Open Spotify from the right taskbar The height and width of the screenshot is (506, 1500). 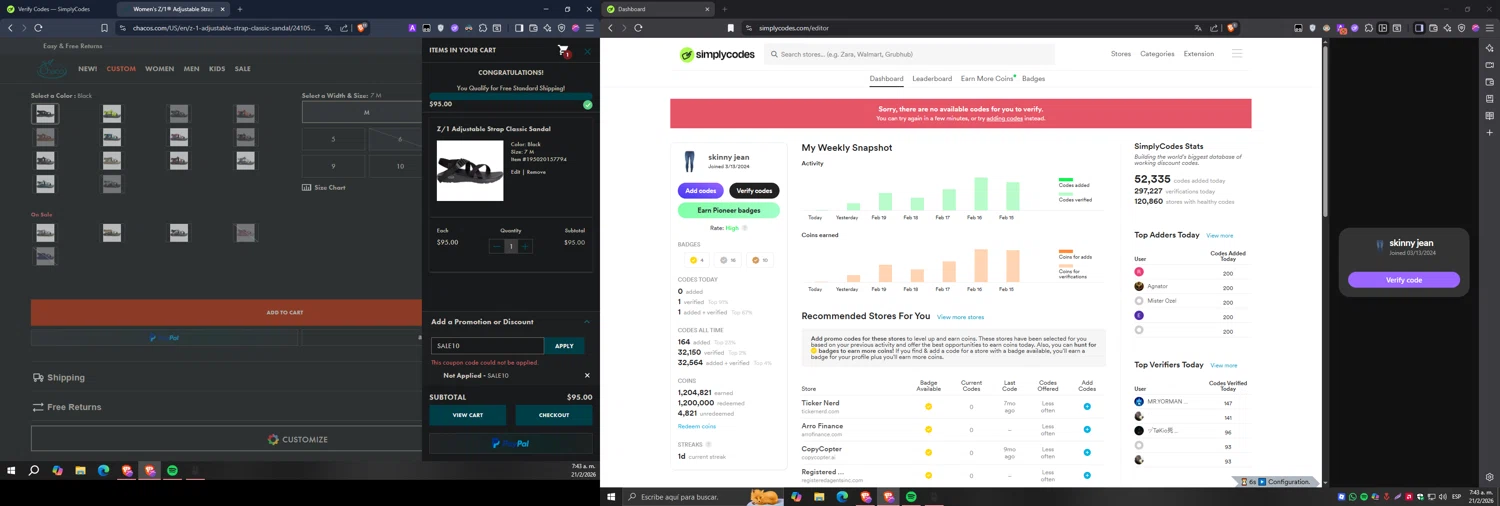click(911, 497)
